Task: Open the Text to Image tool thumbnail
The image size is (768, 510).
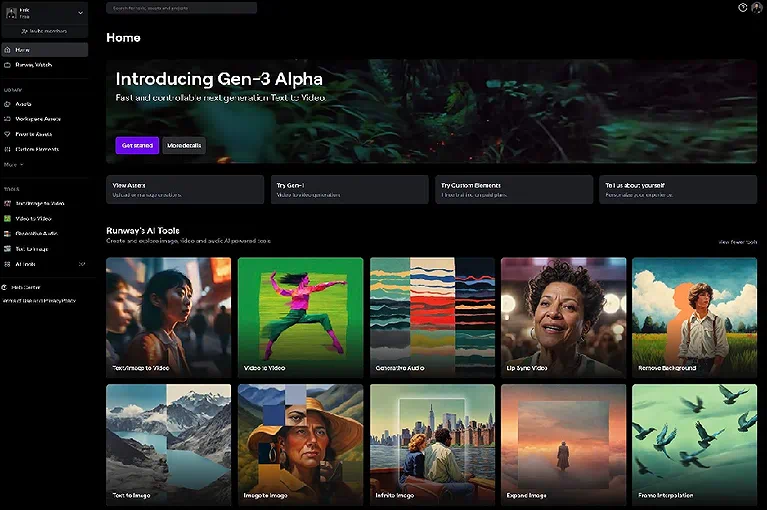Action: [x=168, y=445]
